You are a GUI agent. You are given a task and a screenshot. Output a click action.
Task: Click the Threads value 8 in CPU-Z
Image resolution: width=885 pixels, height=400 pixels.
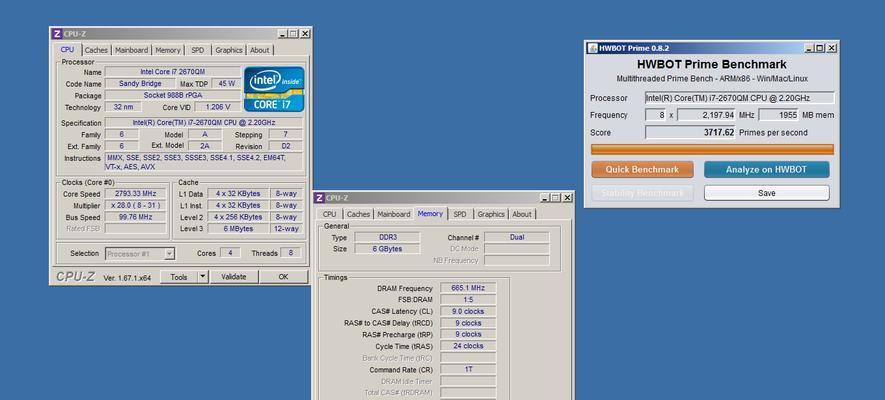(291, 253)
